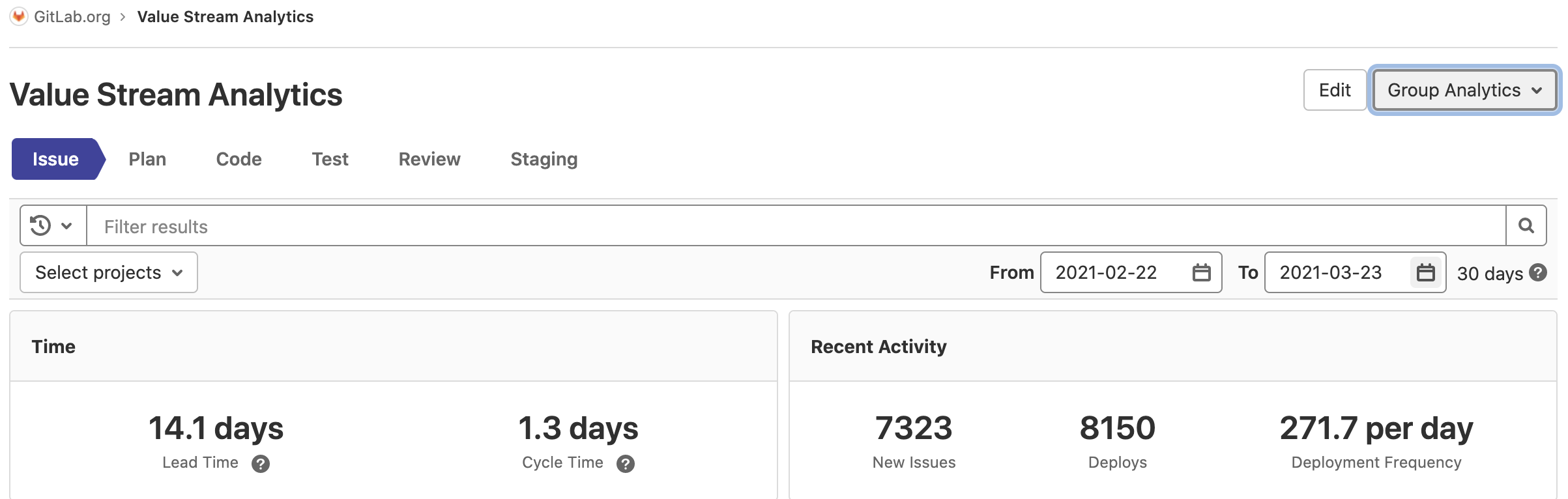The width and height of the screenshot is (1568, 499).
Task: Switch to the Plan stage tab
Action: [147, 158]
